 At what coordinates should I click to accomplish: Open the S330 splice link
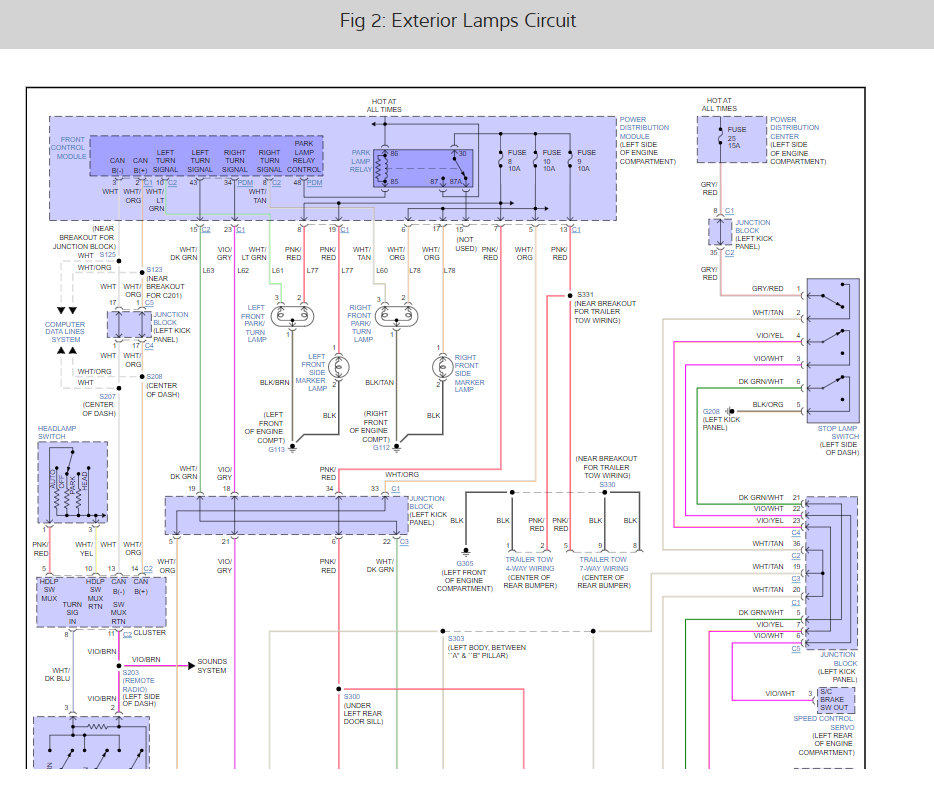tap(607, 484)
